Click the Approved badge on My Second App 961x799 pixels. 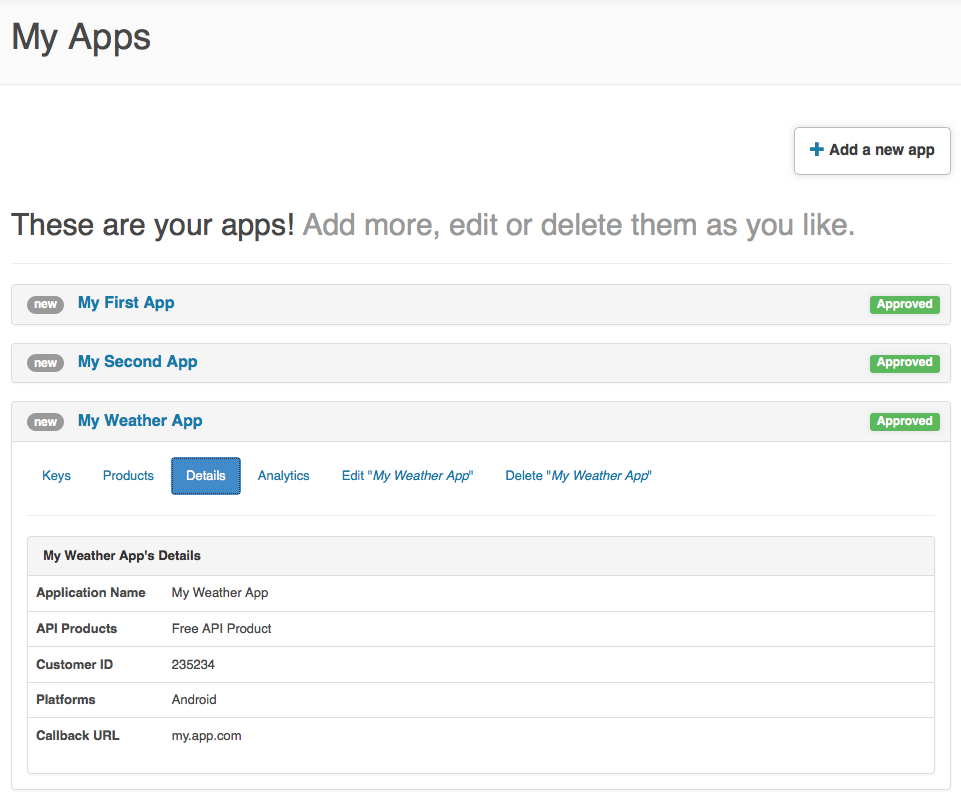904,363
